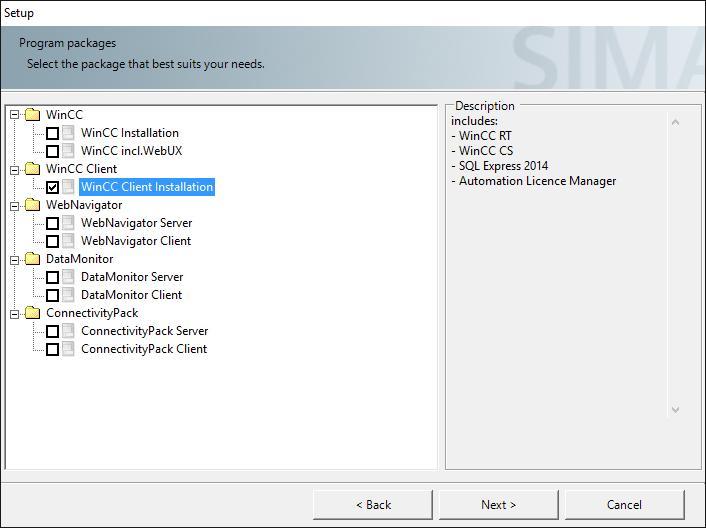Image resolution: width=706 pixels, height=528 pixels.
Task: Select the highlighted WinCC Client Installation label
Action: point(147,187)
